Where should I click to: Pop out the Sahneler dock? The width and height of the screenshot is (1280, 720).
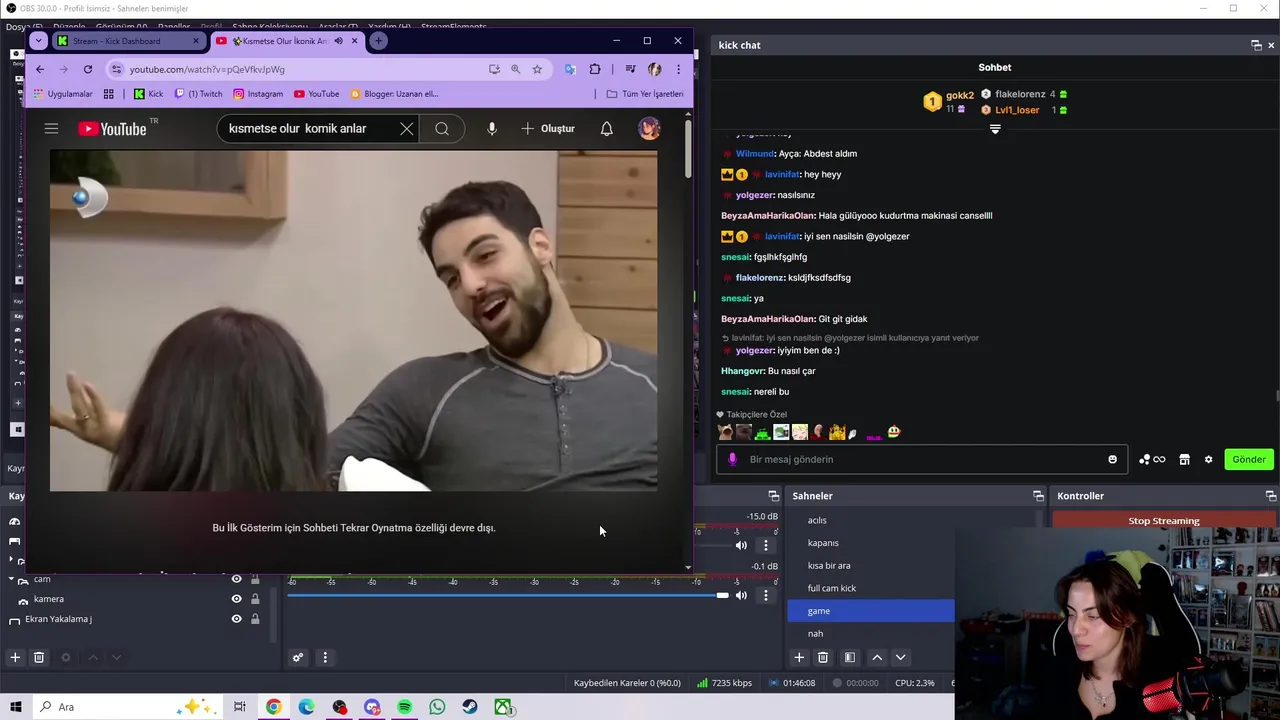click(1038, 496)
